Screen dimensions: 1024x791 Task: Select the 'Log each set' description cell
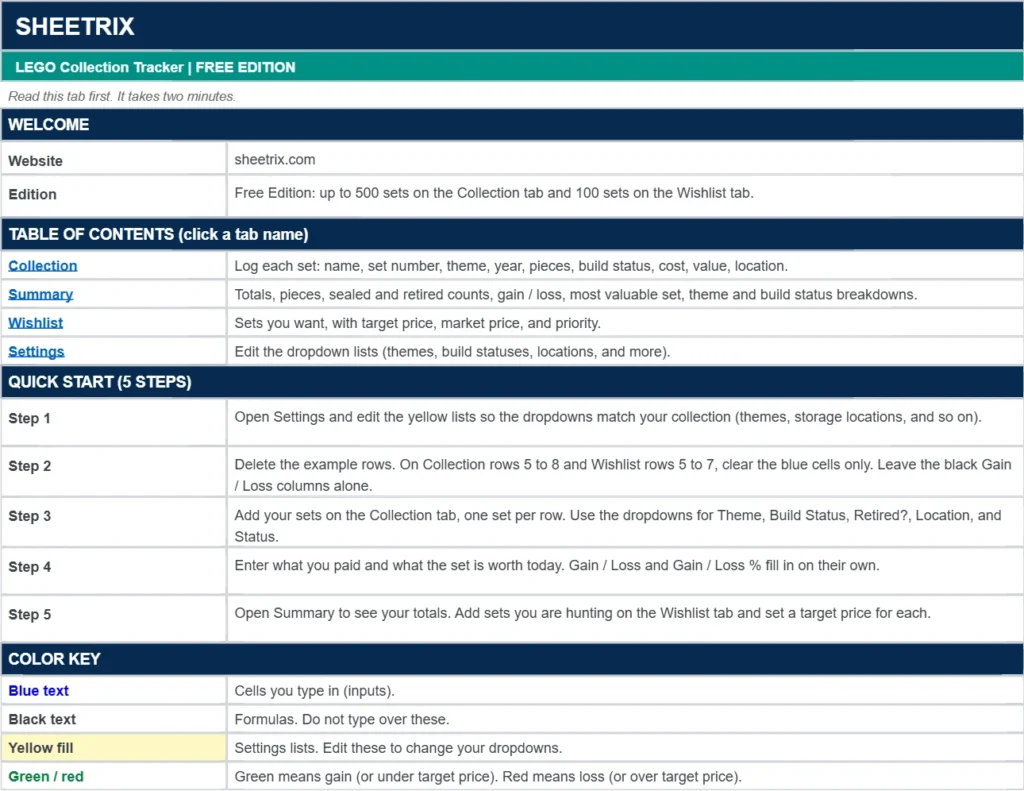click(625, 266)
